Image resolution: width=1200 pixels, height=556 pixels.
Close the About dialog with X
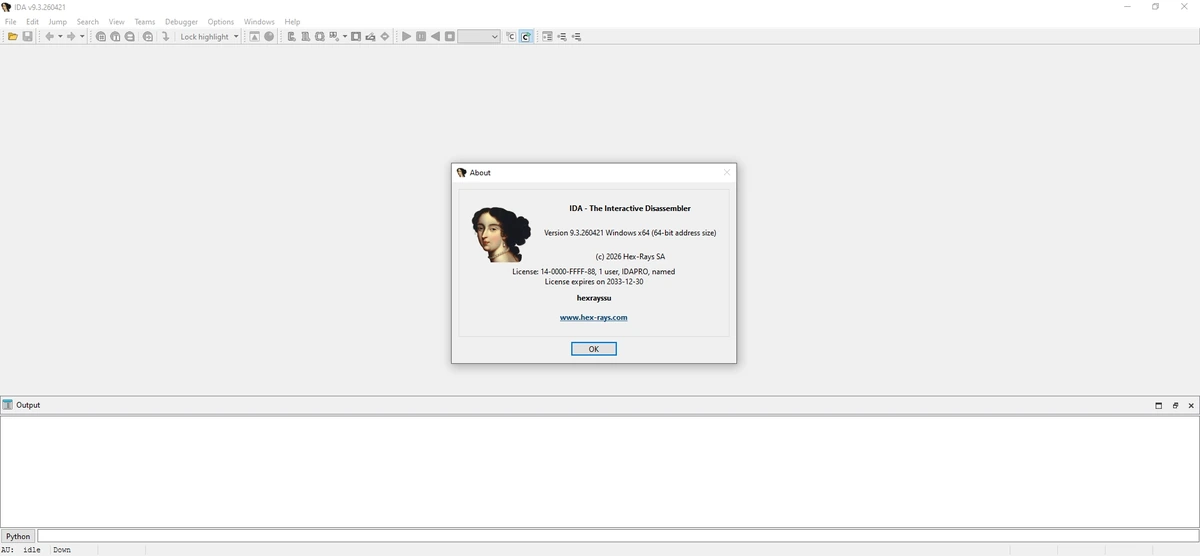726,172
